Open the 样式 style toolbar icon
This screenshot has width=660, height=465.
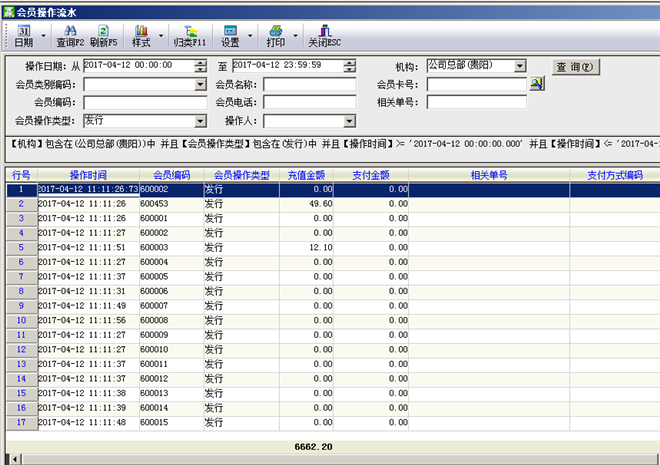(140, 37)
